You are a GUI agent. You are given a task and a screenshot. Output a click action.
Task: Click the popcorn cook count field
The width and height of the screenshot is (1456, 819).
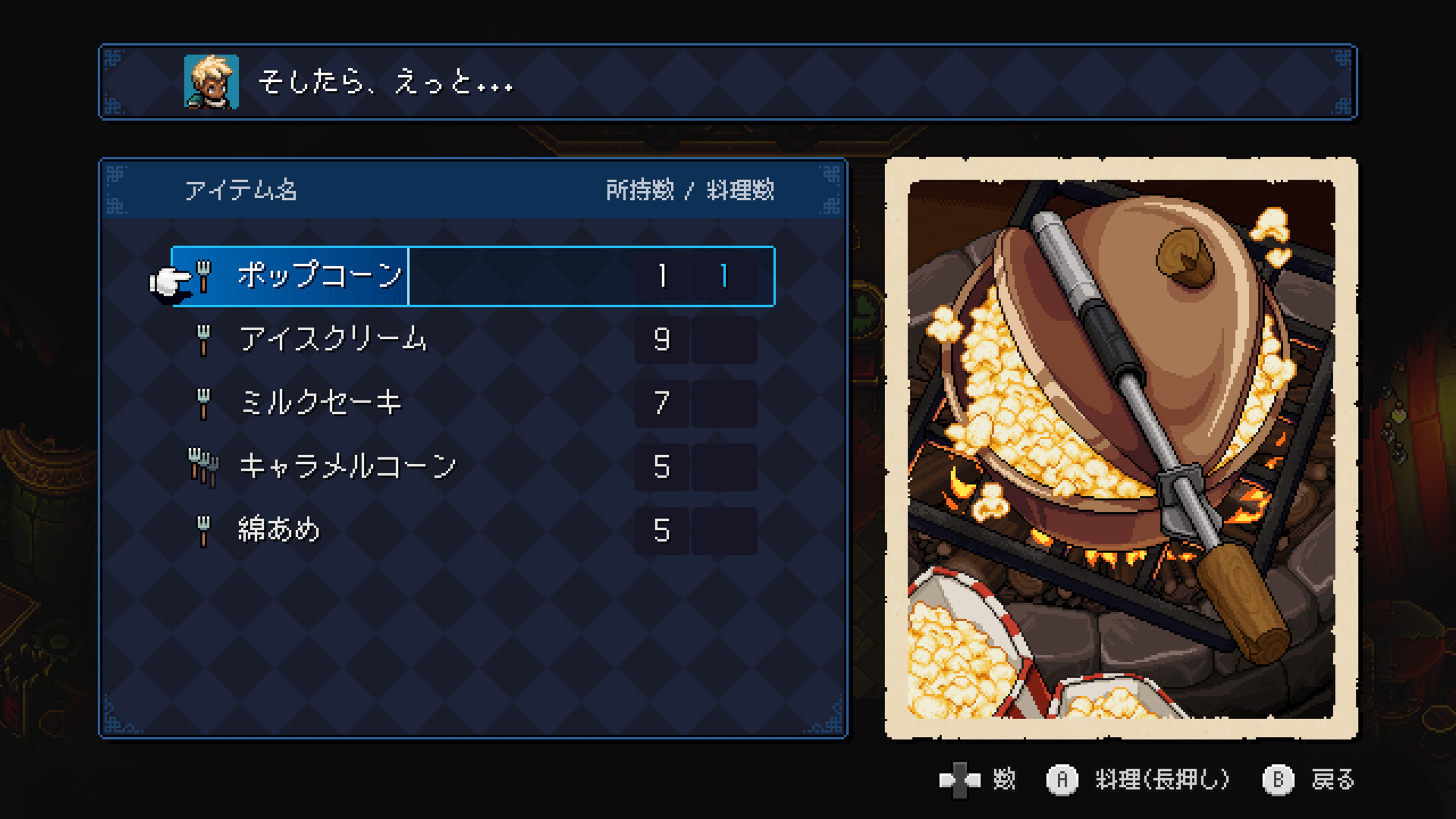pyautogui.click(x=724, y=276)
